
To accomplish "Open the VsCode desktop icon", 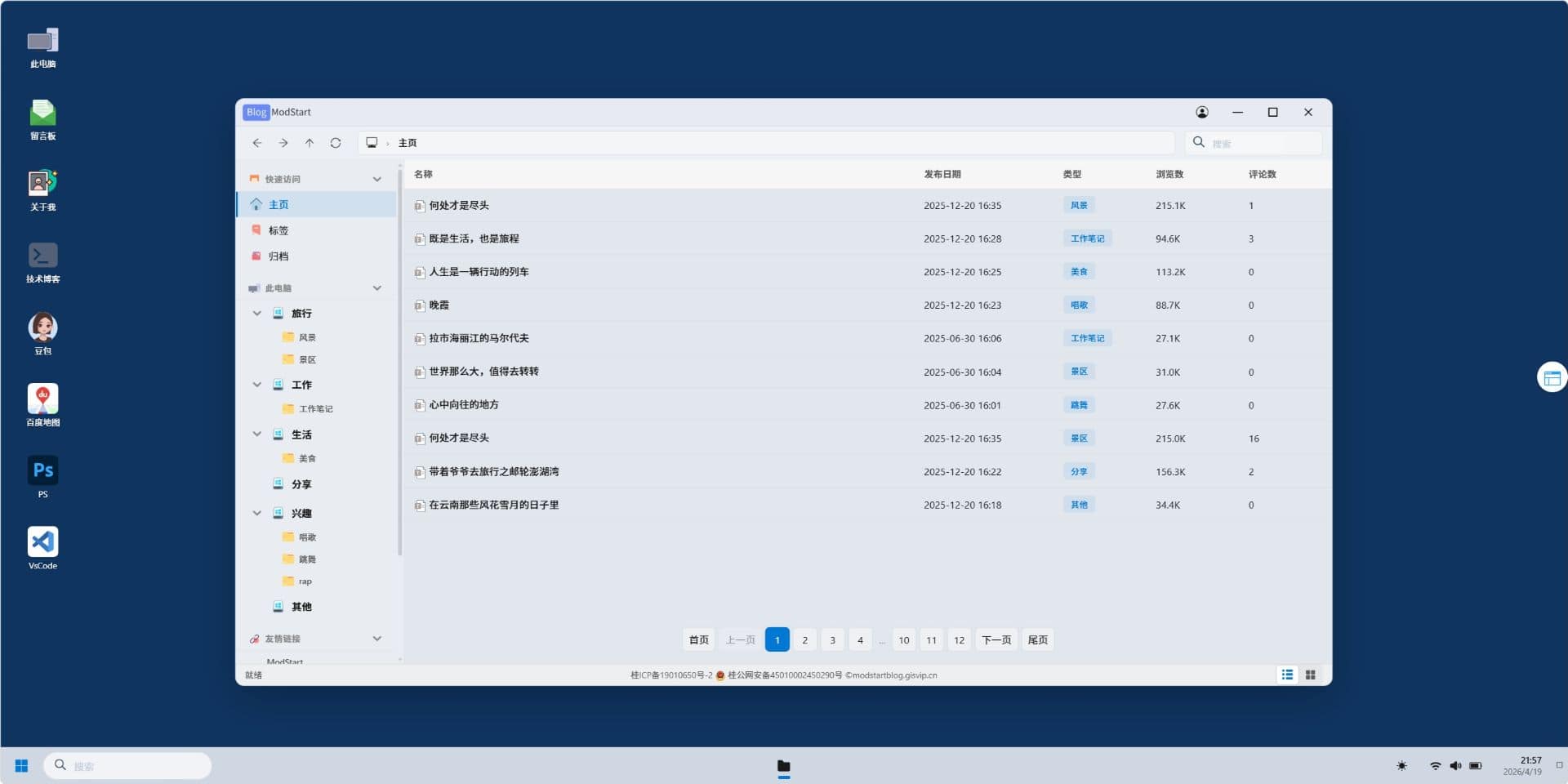I will click(x=42, y=548).
